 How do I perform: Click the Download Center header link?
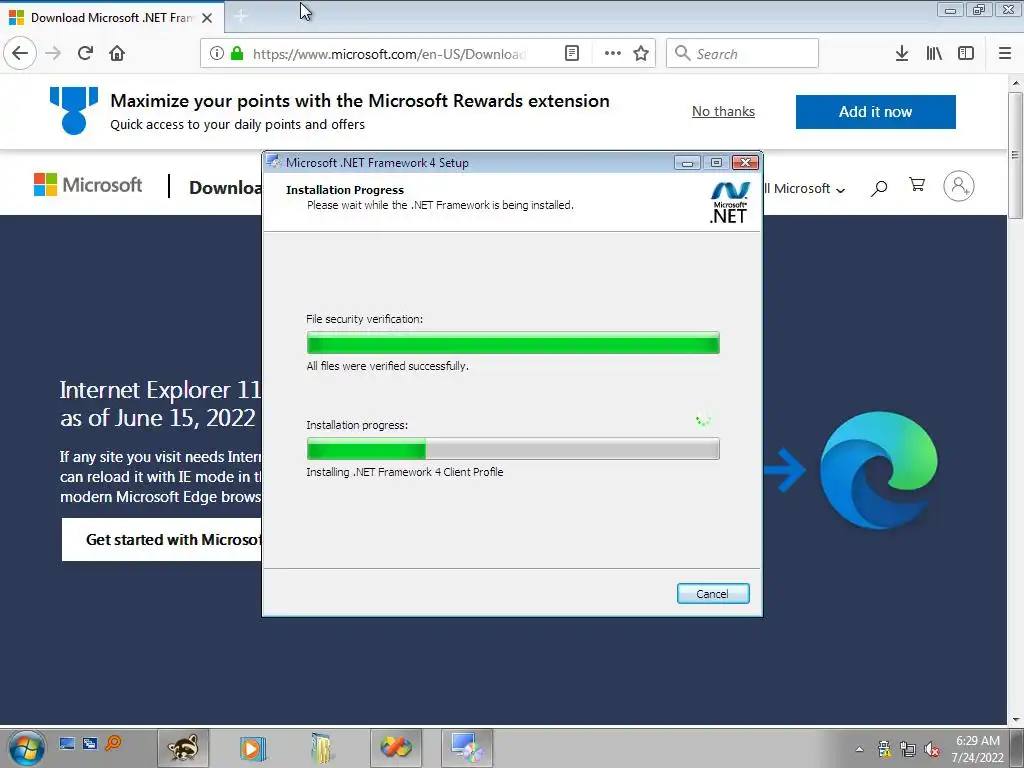tap(225, 187)
